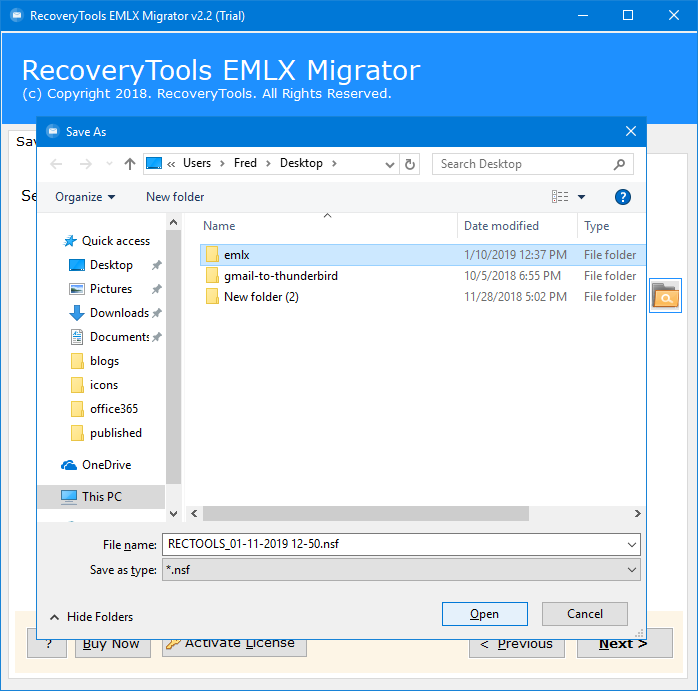The height and width of the screenshot is (691, 698).
Task: Select This PC in navigation pane
Action: [101, 497]
